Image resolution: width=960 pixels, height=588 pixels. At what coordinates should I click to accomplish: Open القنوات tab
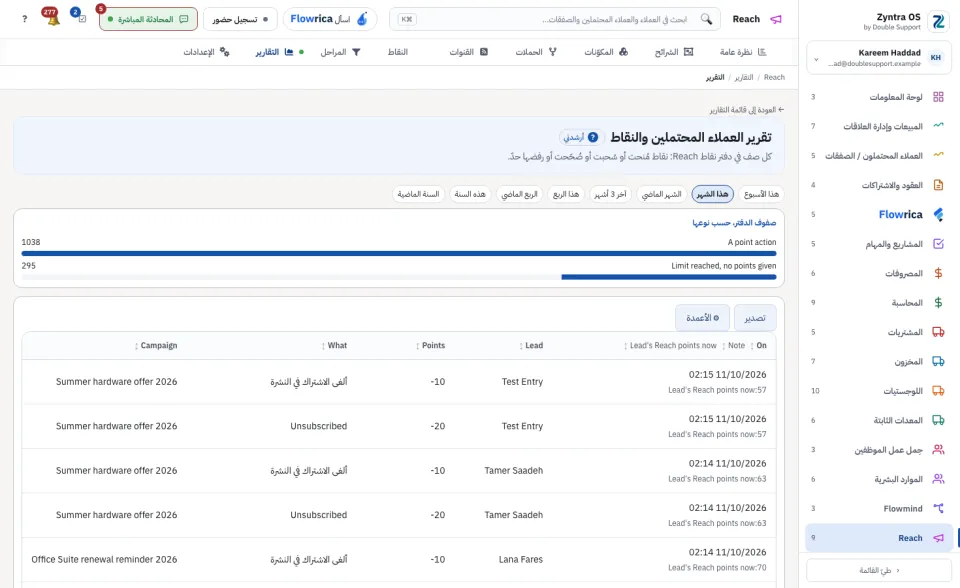tap(468, 52)
